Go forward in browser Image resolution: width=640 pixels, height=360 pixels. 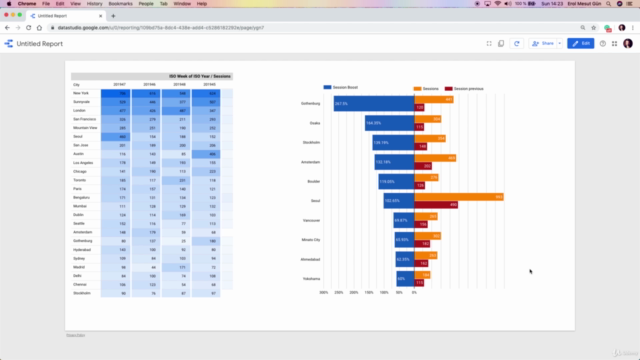(18, 28)
